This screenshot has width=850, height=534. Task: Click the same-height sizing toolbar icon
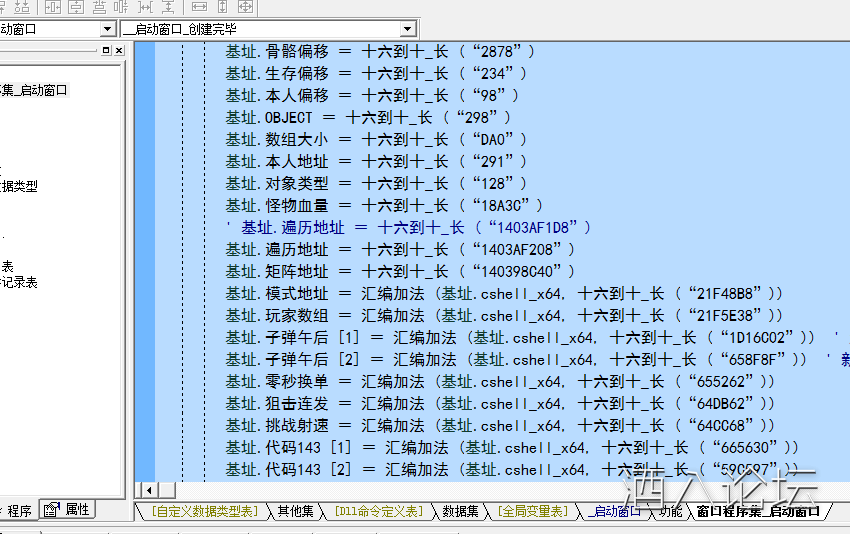222,7
